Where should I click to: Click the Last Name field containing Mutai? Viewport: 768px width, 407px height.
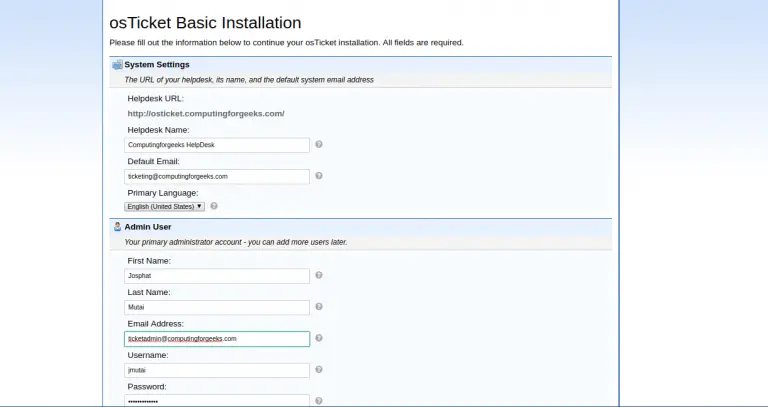[216, 307]
